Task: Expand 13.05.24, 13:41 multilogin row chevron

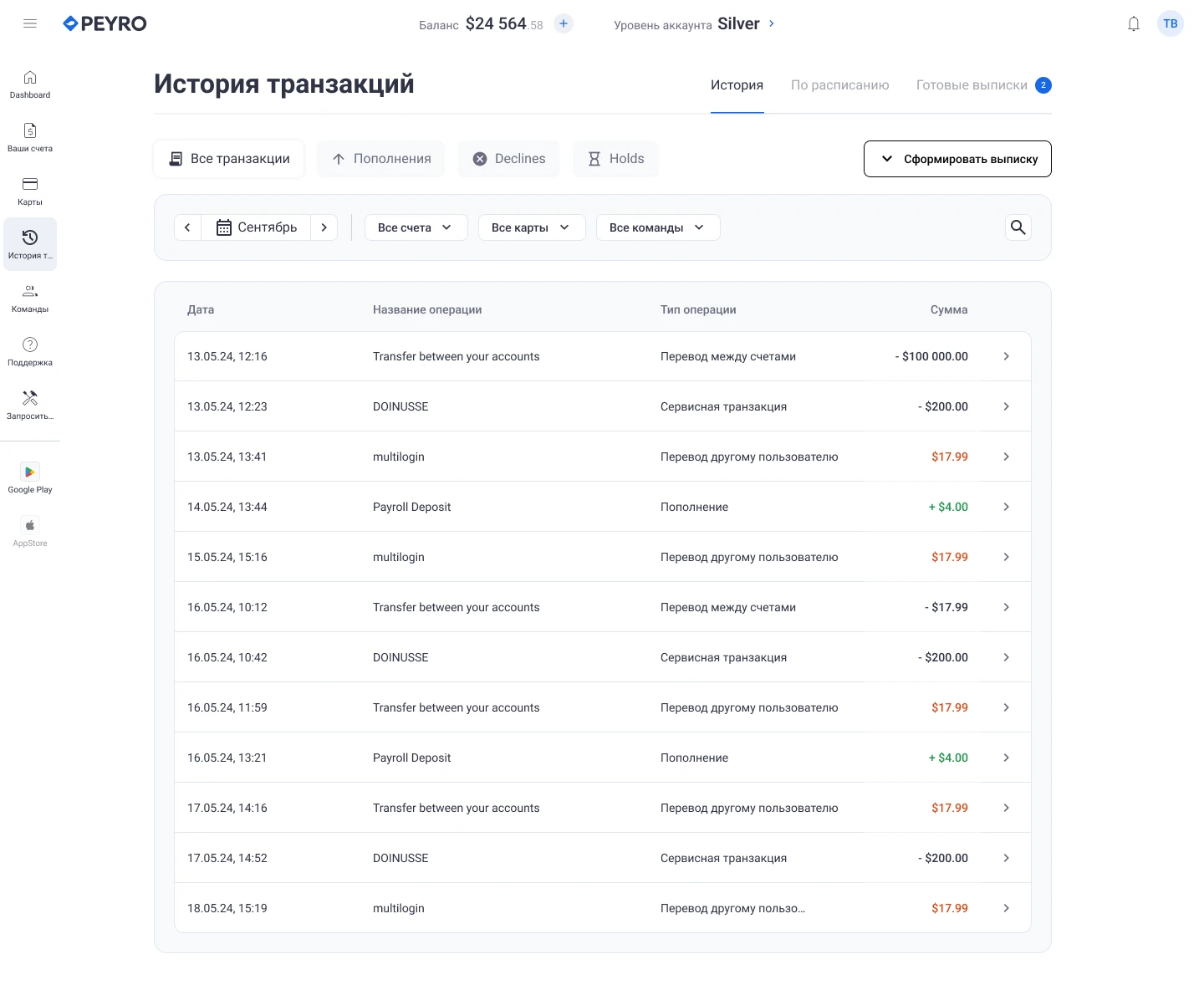Action: (1006, 457)
